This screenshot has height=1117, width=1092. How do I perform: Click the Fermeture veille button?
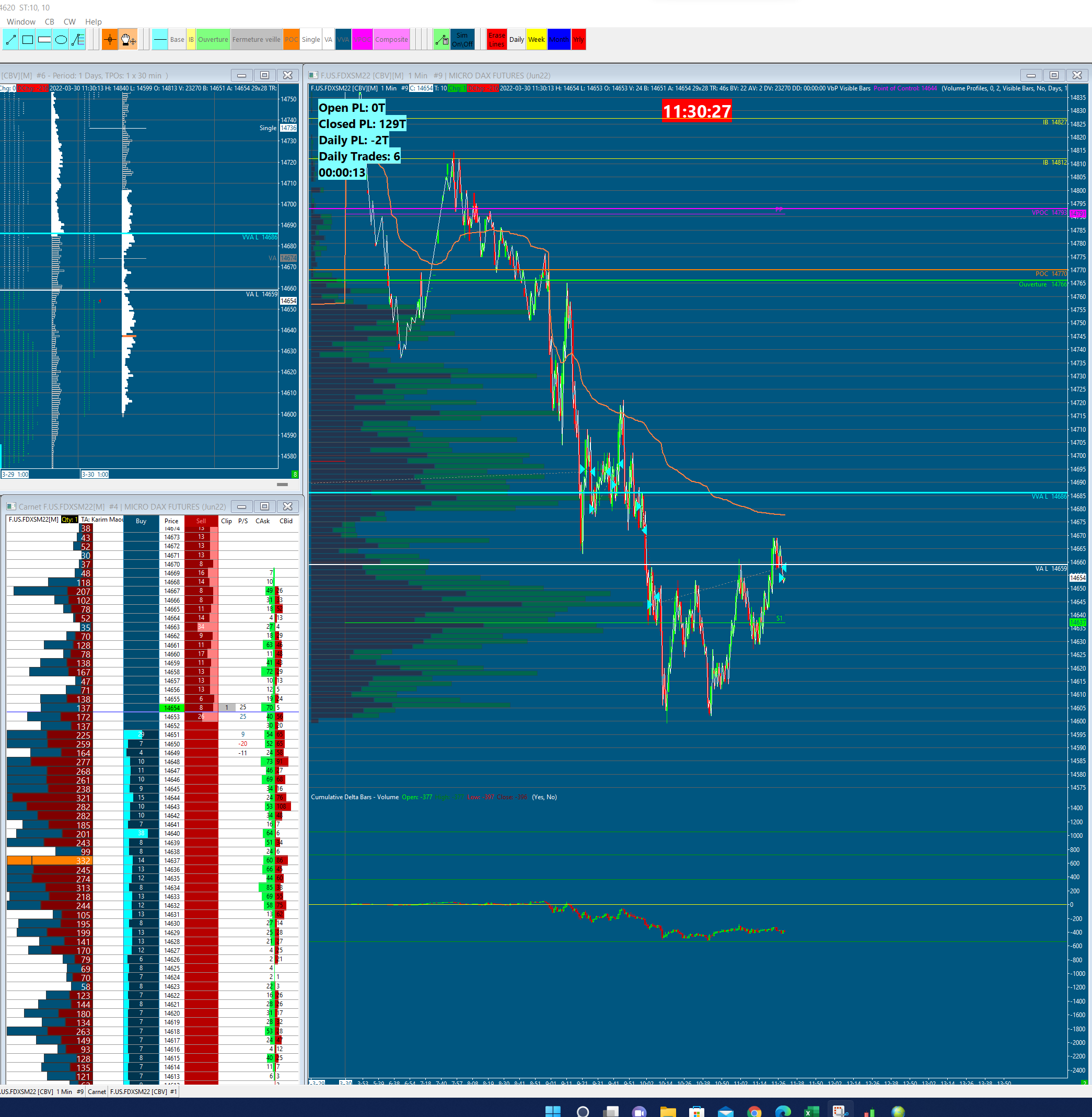(x=257, y=40)
